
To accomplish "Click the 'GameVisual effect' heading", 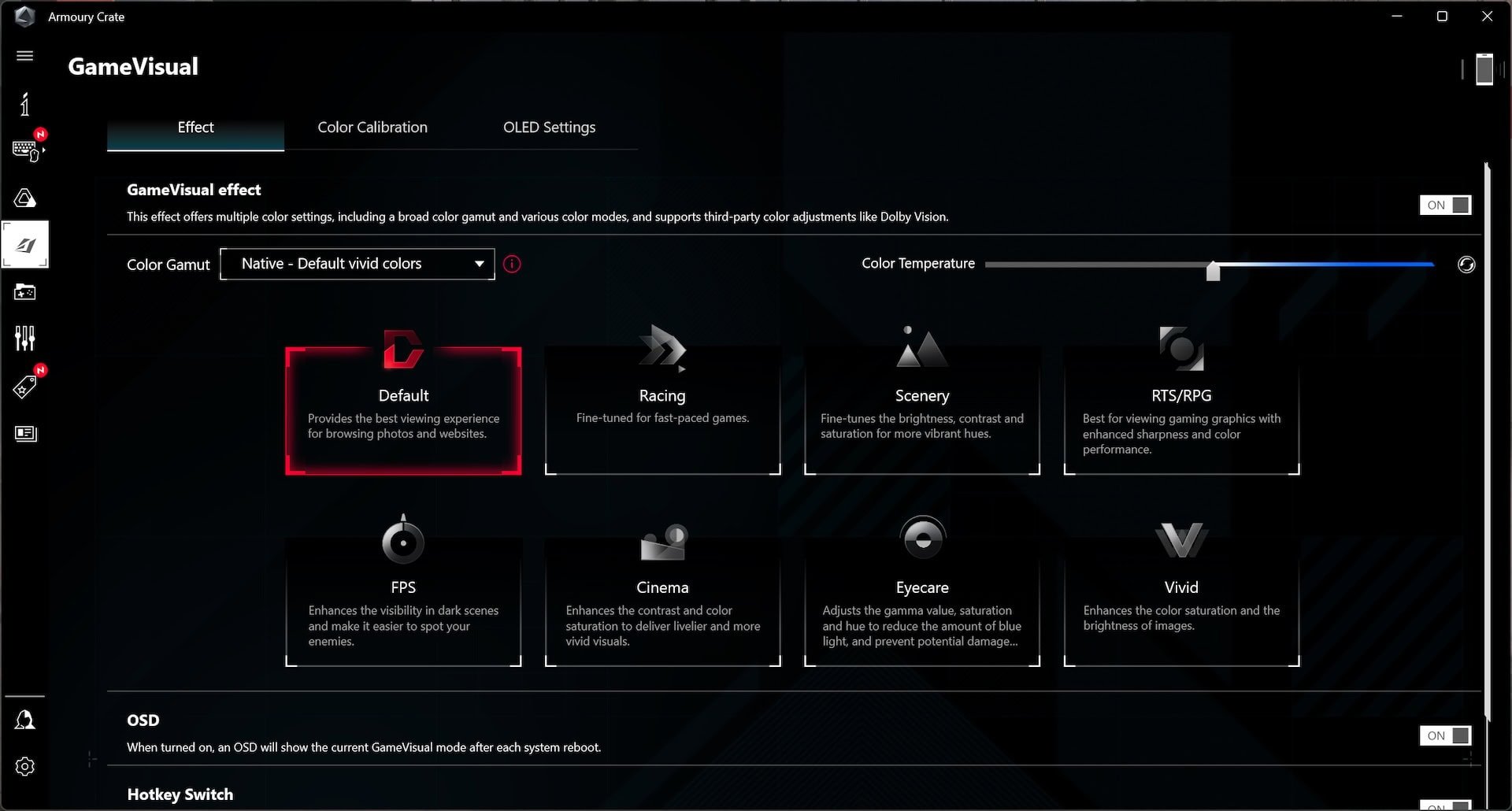I will click(194, 190).
